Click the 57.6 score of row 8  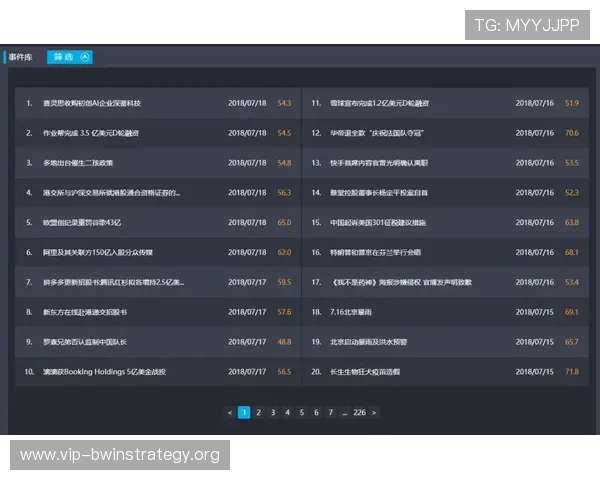click(x=284, y=312)
